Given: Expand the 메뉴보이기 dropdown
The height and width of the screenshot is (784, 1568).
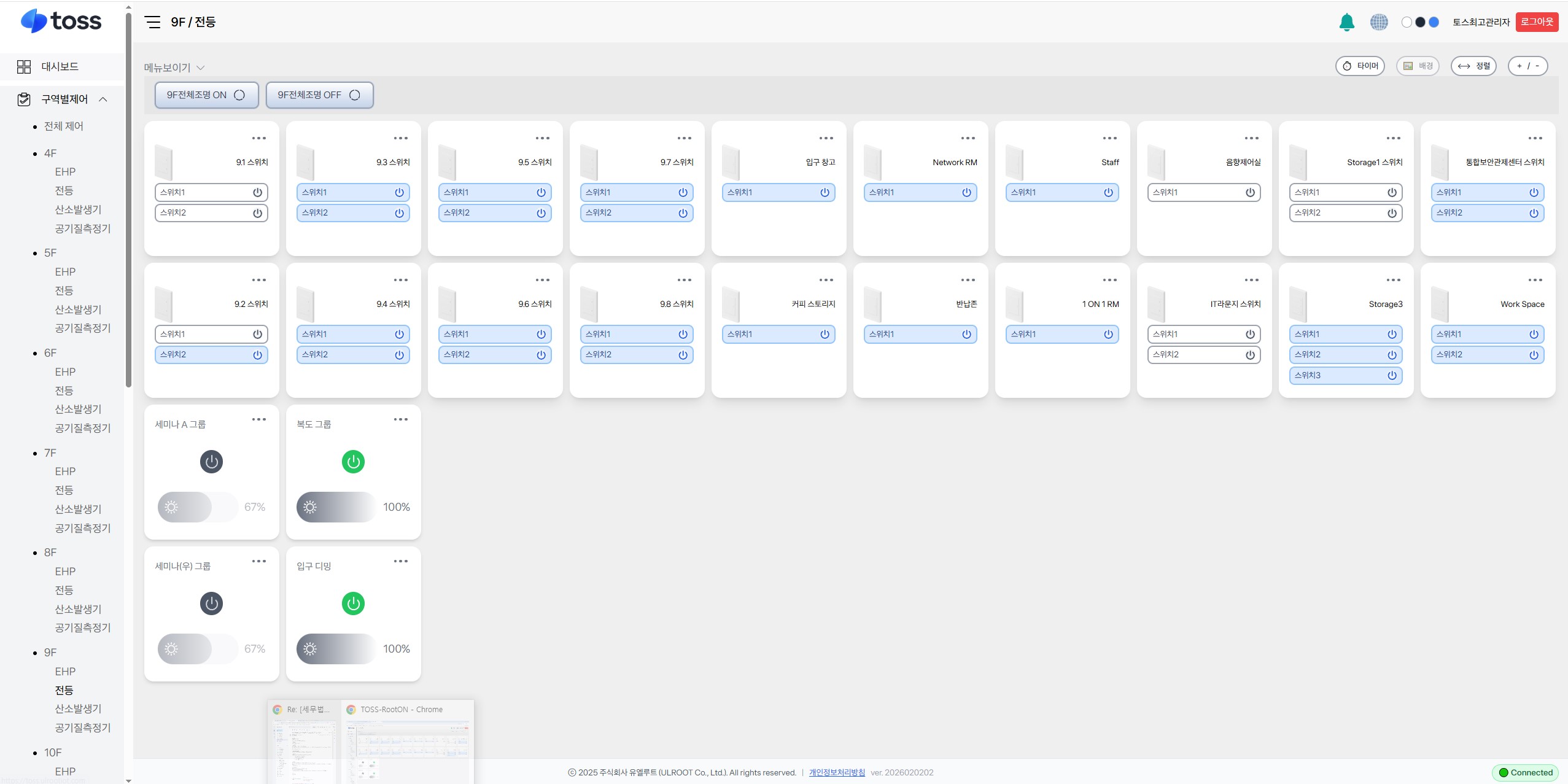Looking at the screenshot, I should click(174, 68).
